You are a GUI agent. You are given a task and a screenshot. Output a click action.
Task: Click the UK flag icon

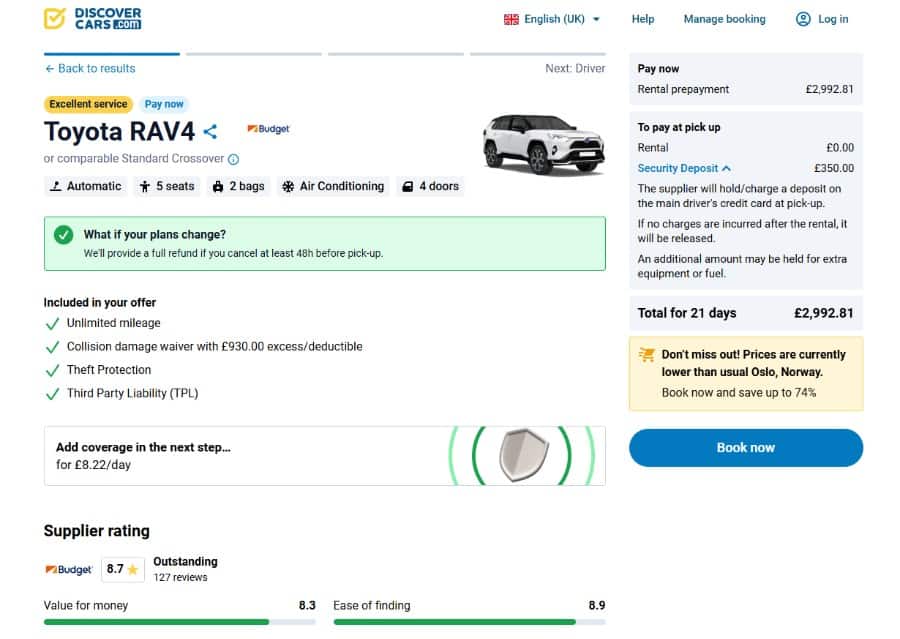tap(511, 20)
